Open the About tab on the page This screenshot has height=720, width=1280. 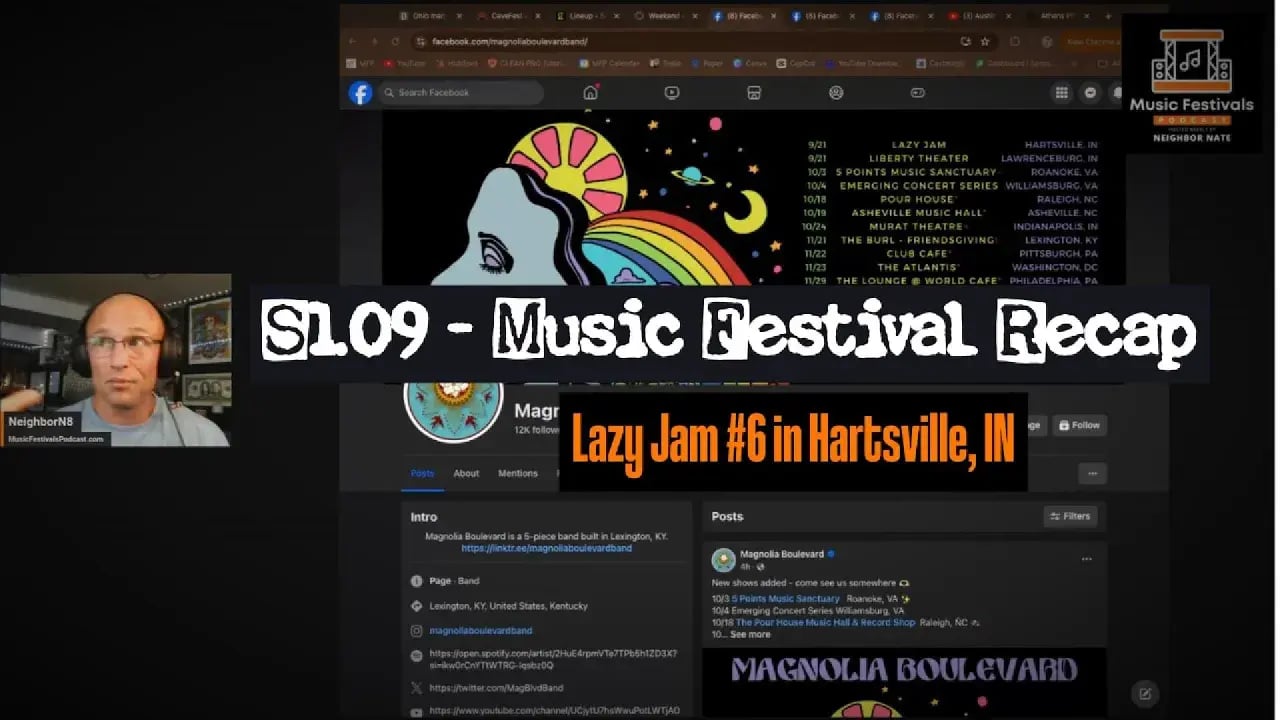[x=466, y=474]
